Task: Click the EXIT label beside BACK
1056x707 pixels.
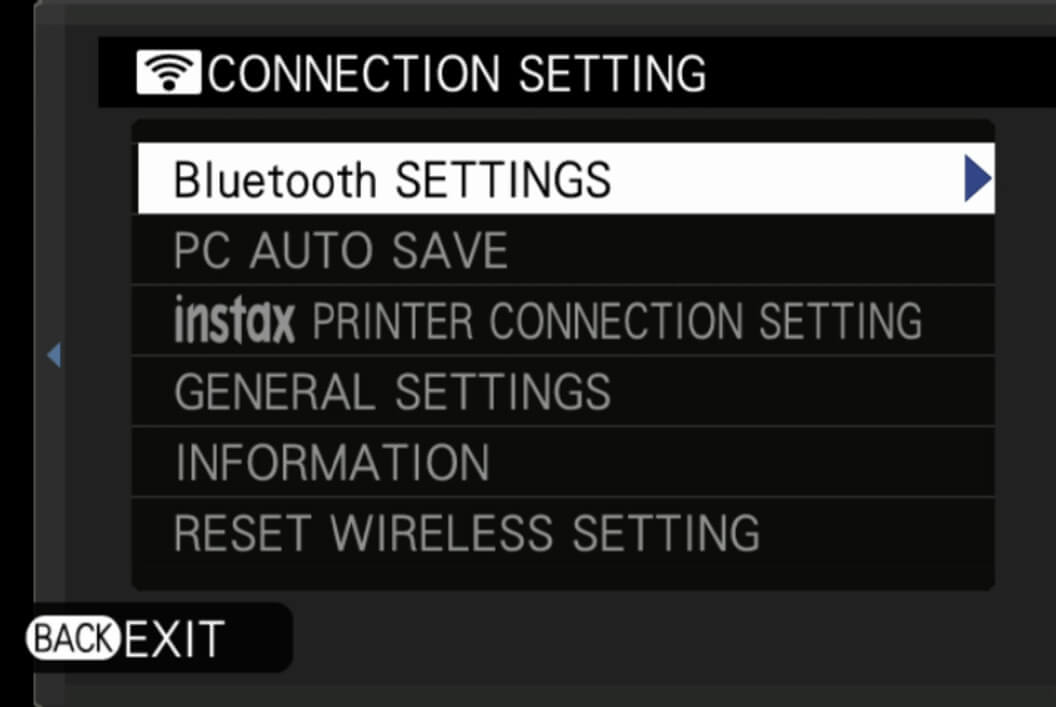Action: tap(174, 639)
